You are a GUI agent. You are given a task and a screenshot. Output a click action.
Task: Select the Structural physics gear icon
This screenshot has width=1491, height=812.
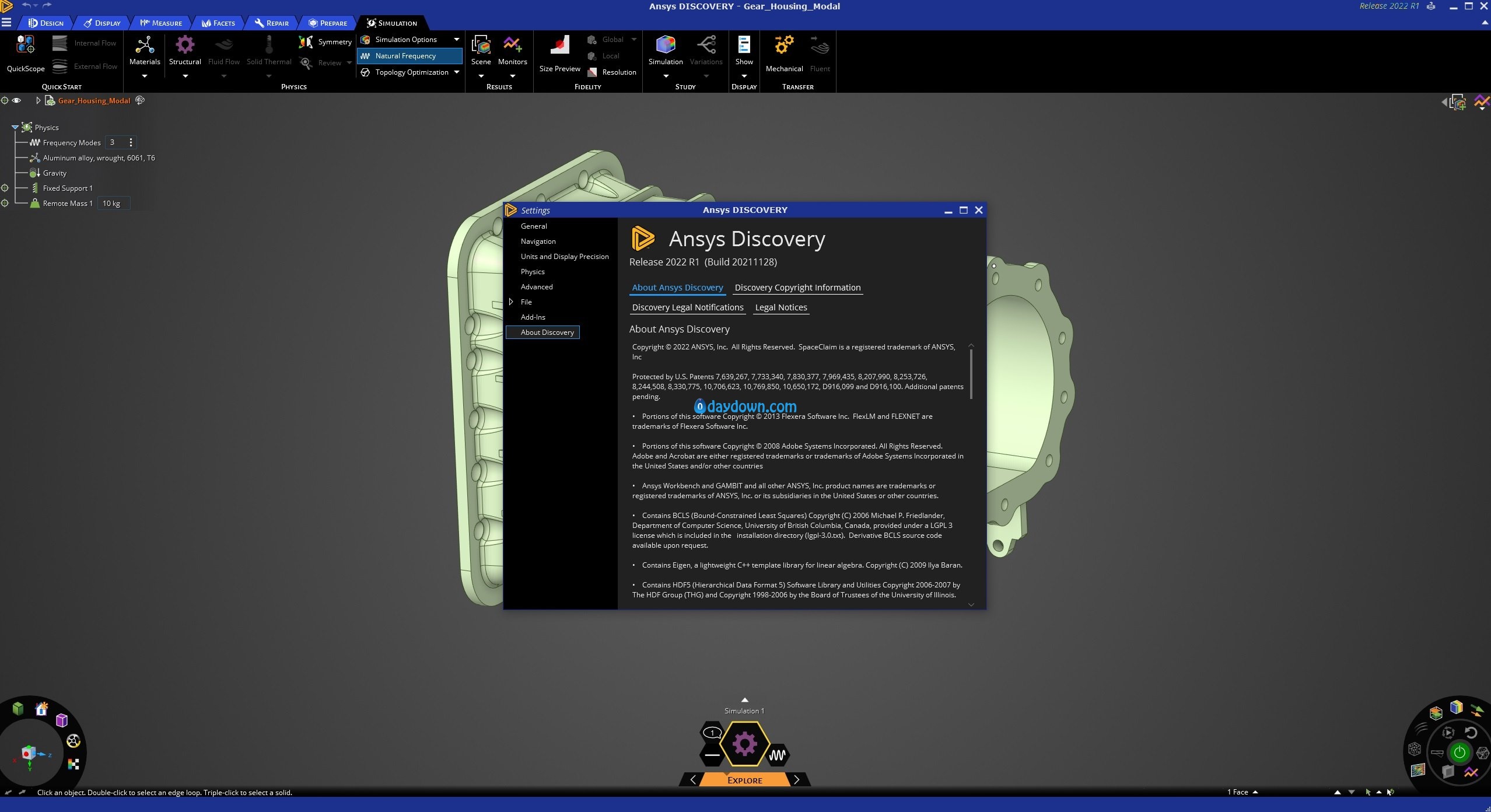(185, 45)
